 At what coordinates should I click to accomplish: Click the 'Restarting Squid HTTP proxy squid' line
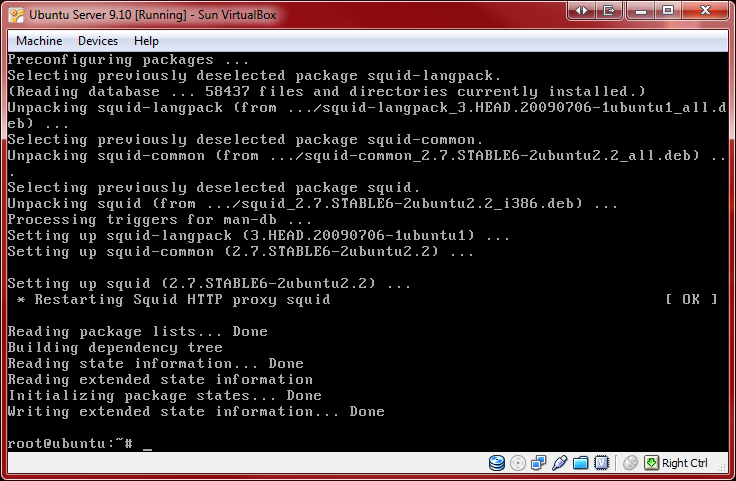(173, 299)
